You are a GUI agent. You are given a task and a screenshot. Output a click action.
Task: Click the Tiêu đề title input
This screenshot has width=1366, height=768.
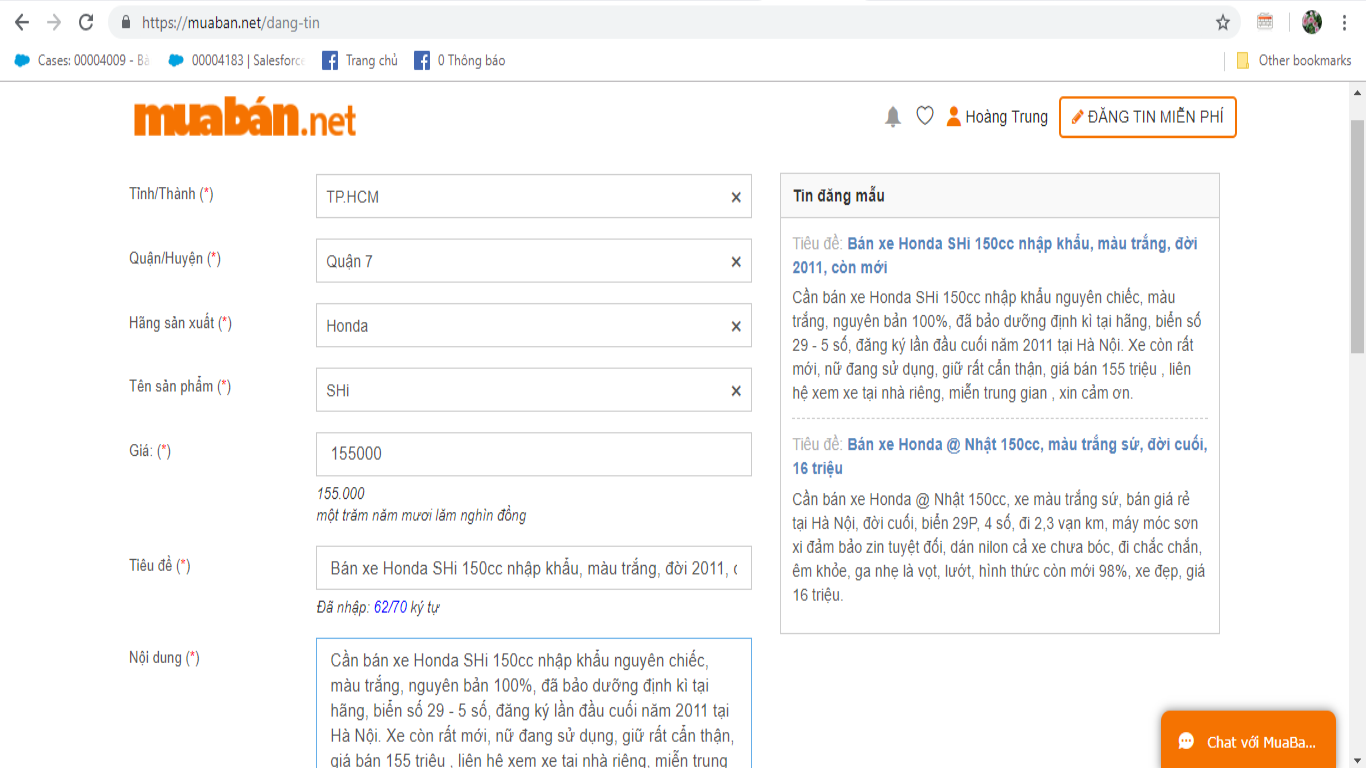click(534, 568)
